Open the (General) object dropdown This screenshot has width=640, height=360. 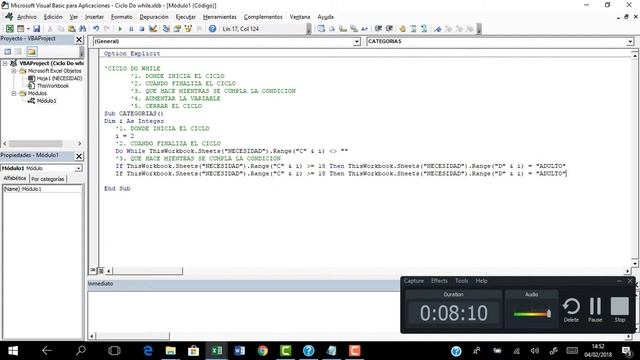[x=357, y=41]
